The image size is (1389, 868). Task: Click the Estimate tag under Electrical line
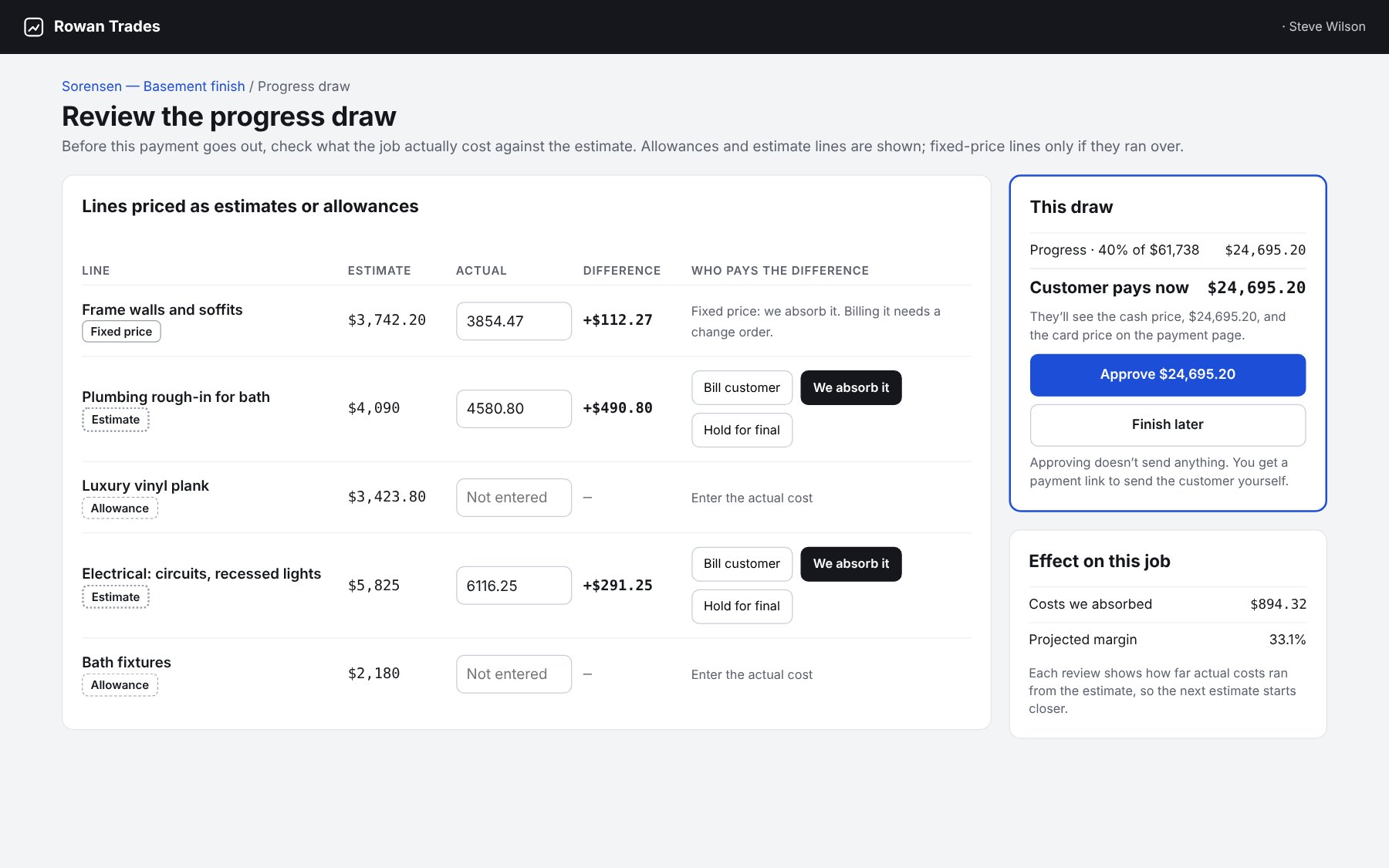(x=116, y=597)
